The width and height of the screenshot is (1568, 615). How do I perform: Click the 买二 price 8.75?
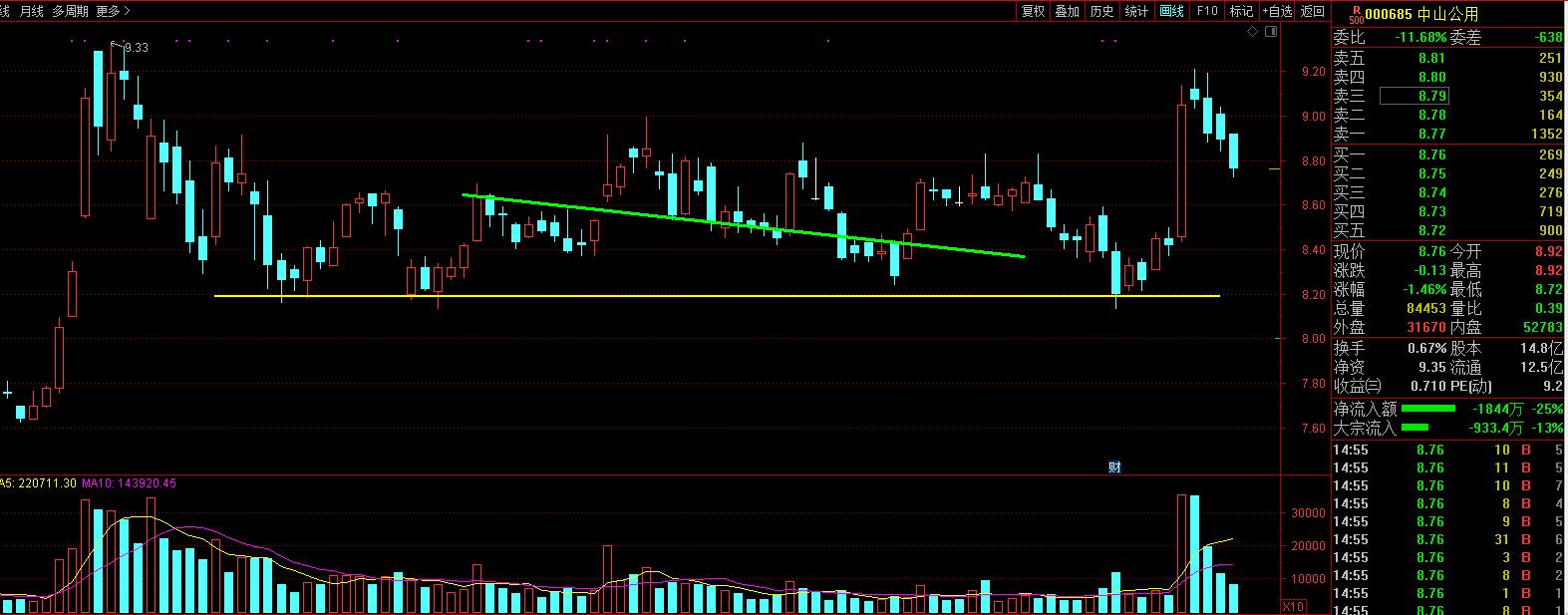coord(1431,173)
